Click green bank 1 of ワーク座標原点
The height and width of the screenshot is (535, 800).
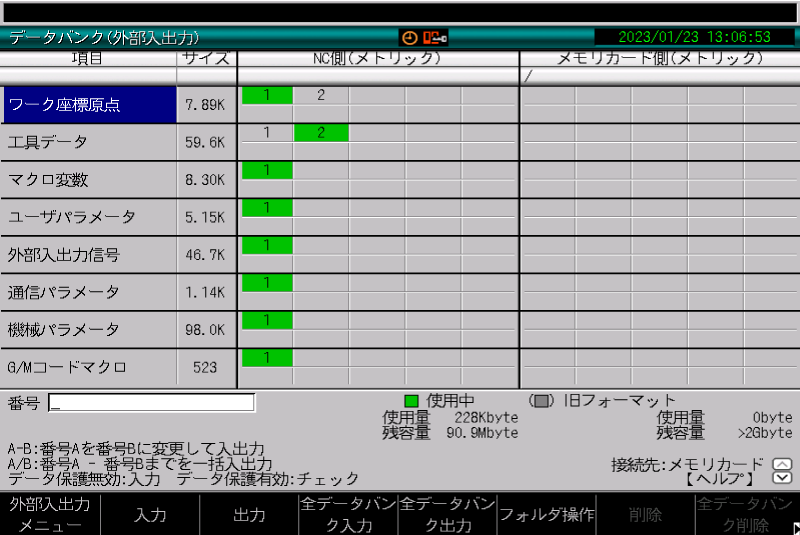tap(267, 95)
